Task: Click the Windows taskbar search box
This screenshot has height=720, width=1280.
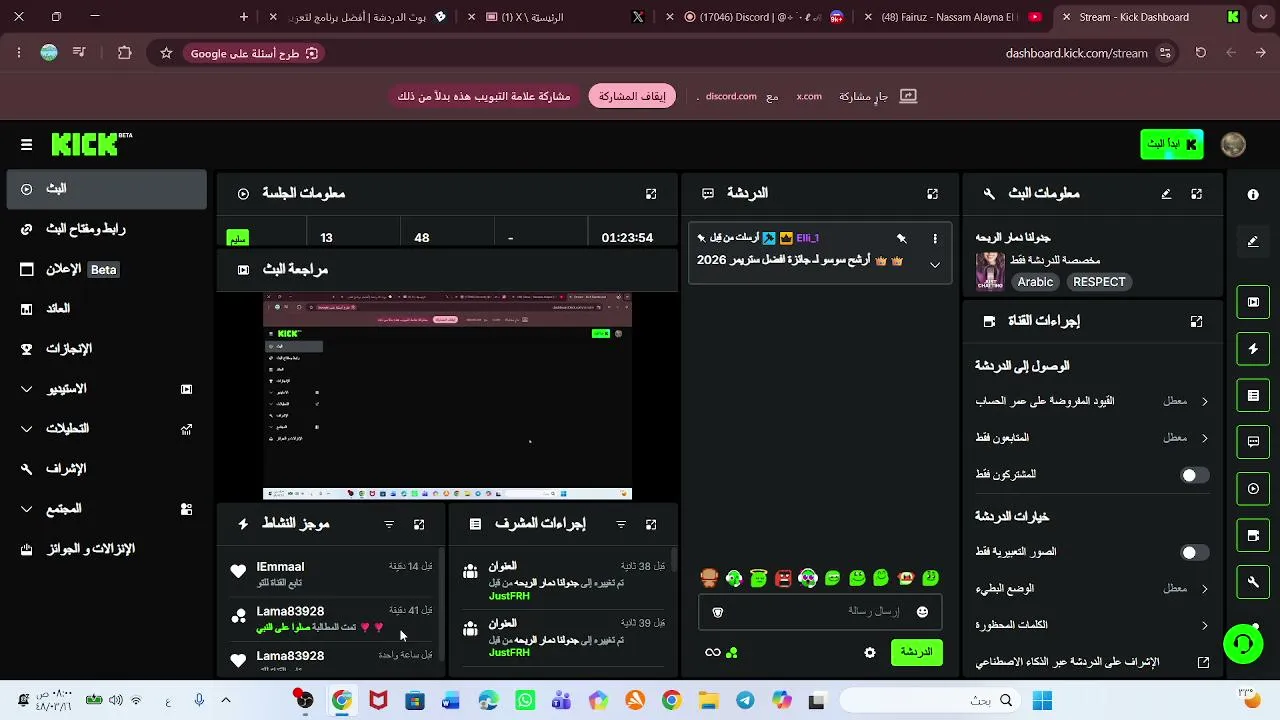Action: 930,701
